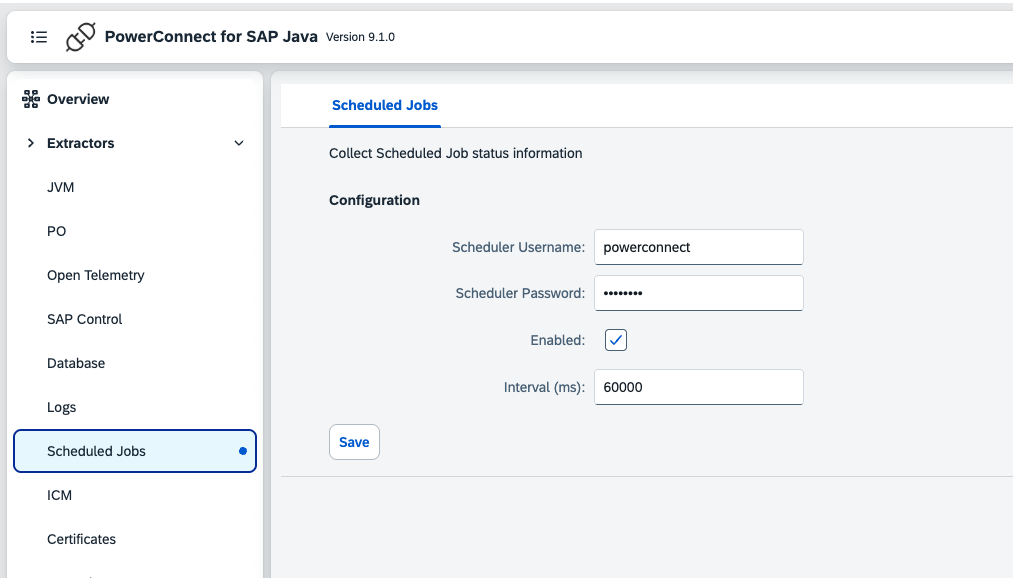Click the arrow icon left of Extractors
1013x578 pixels.
30,143
